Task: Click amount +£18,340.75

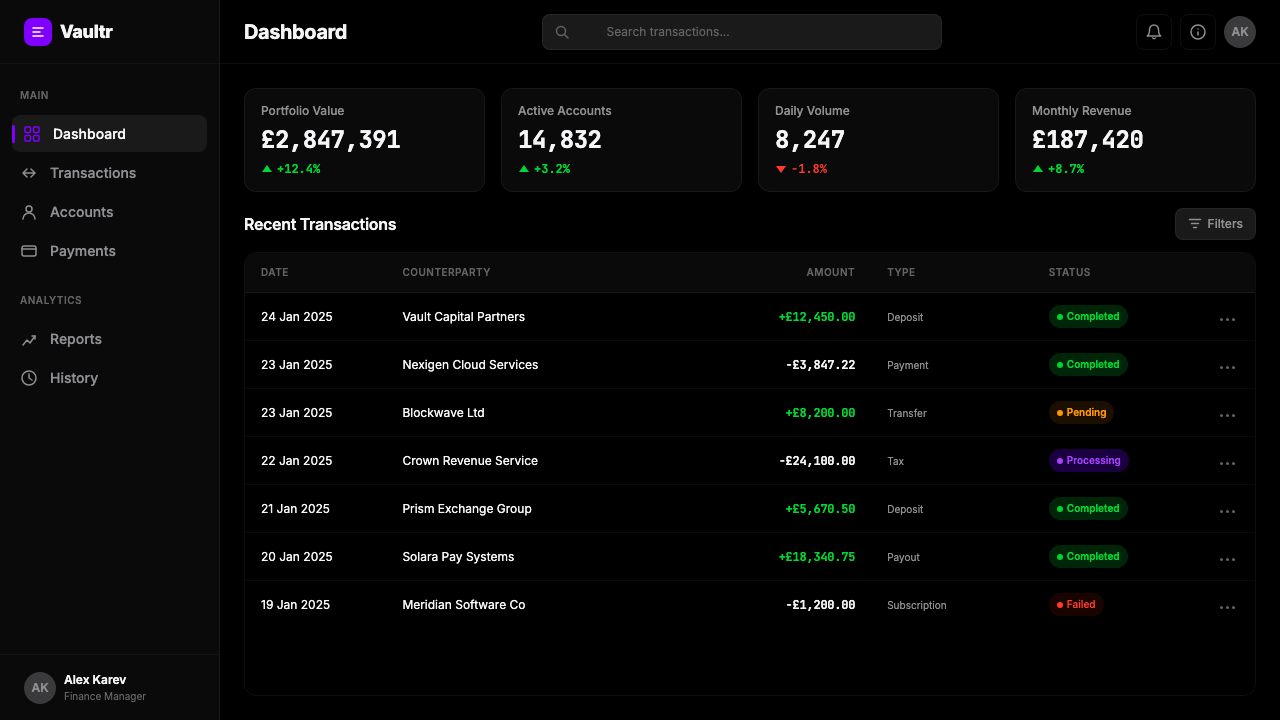Action: coord(817,557)
